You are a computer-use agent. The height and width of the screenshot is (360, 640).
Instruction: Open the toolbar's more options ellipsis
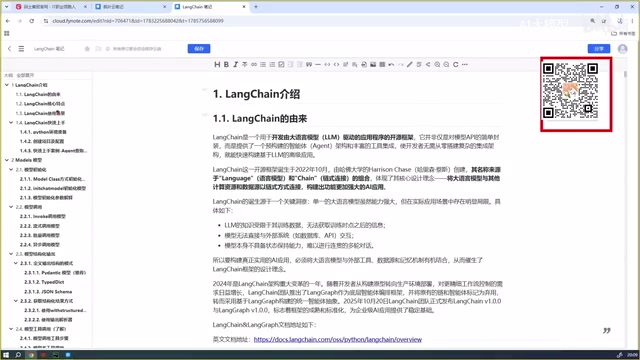click(465, 64)
